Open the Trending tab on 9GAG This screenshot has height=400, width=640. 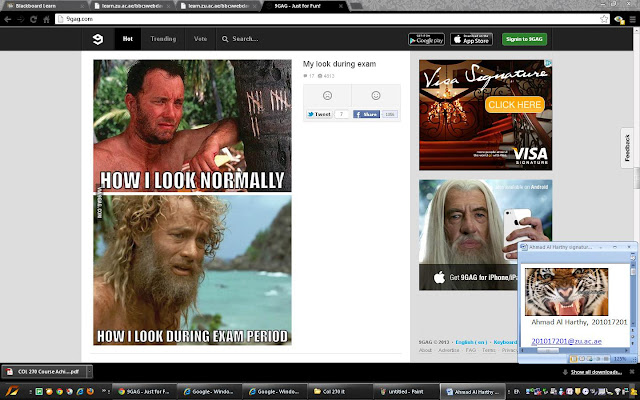(163, 39)
